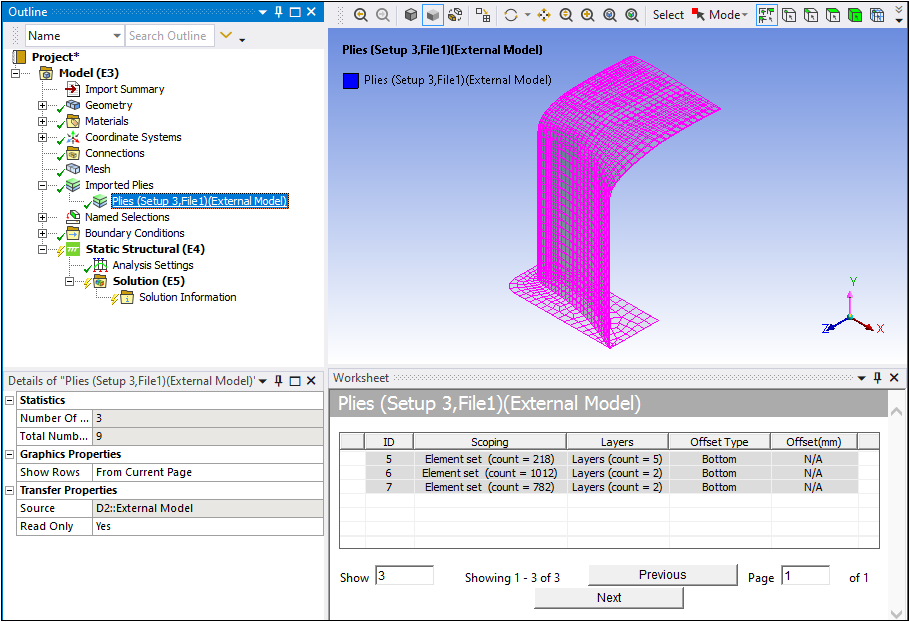Toggle the pin on Outline panel
This screenshot has height=622, width=910.
pos(277,12)
